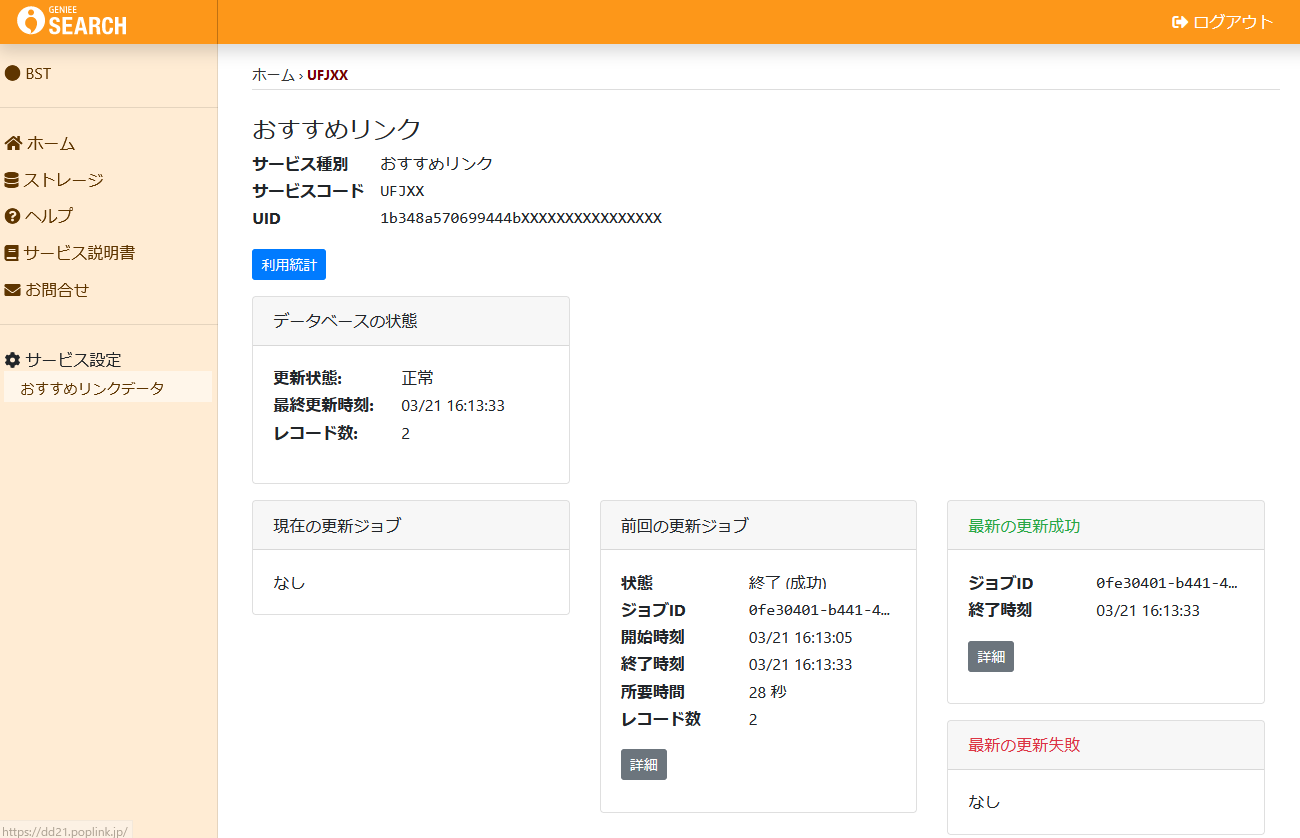Click the データベースの状態 card header

411,321
